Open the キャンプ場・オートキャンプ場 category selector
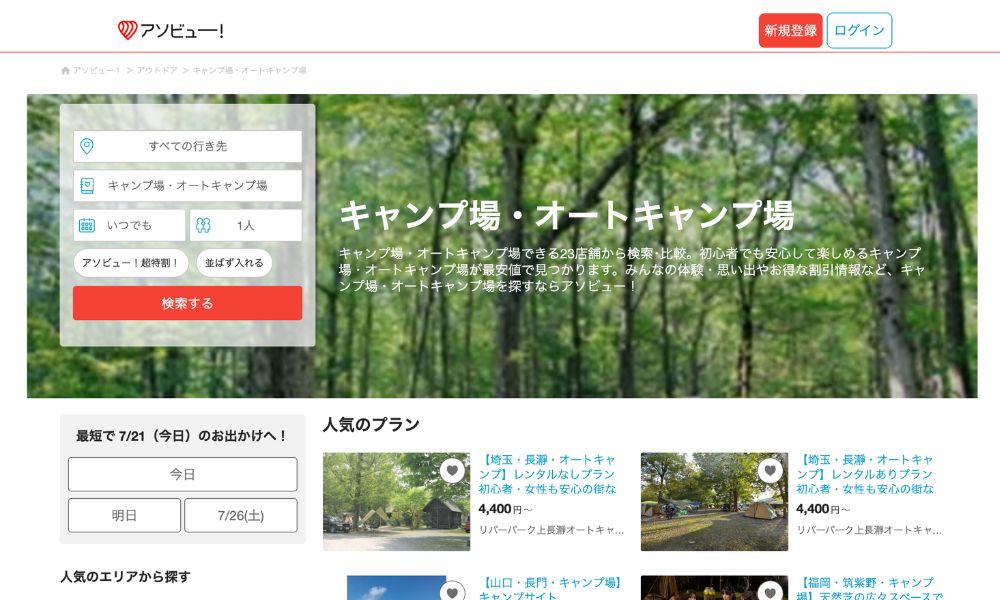The height and width of the screenshot is (600, 1000). [188, 185]
